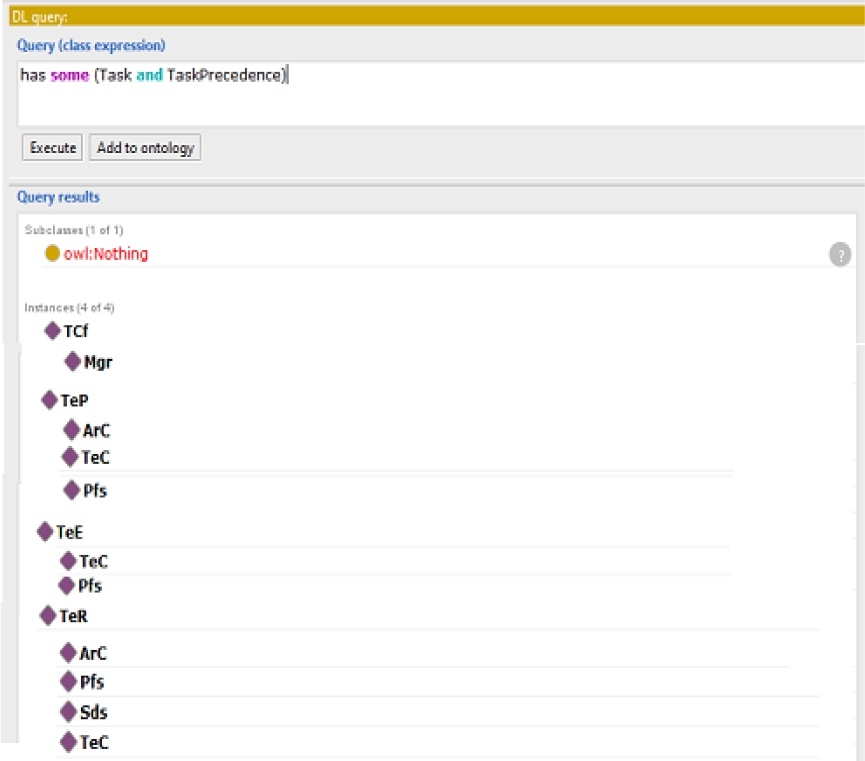Select the owl:Nothing subclass result

coord(105,254)
